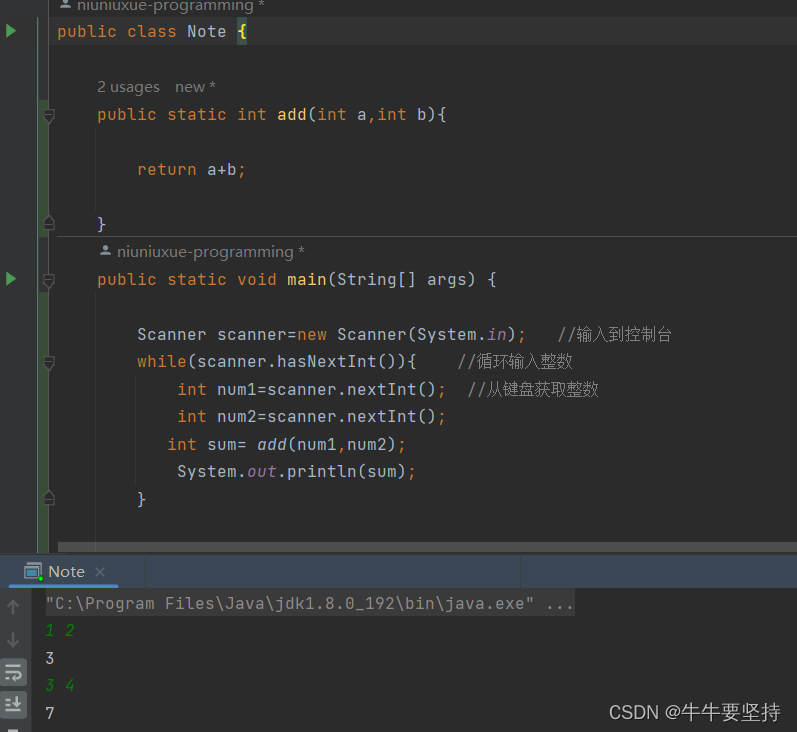
Task: Click the class name Note in declaration
Action: 206,32
